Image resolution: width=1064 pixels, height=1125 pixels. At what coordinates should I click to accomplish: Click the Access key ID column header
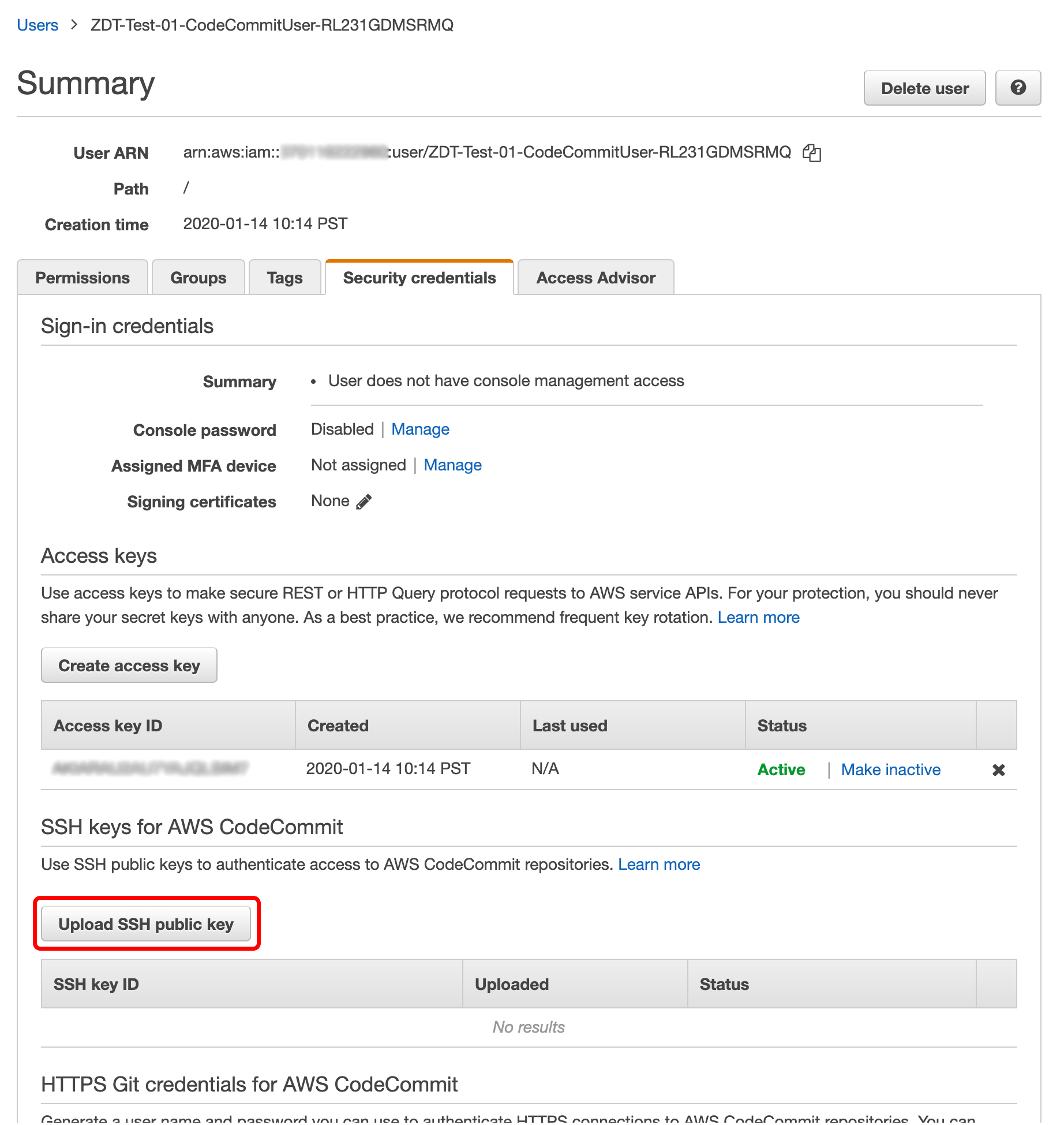(108, 726)
